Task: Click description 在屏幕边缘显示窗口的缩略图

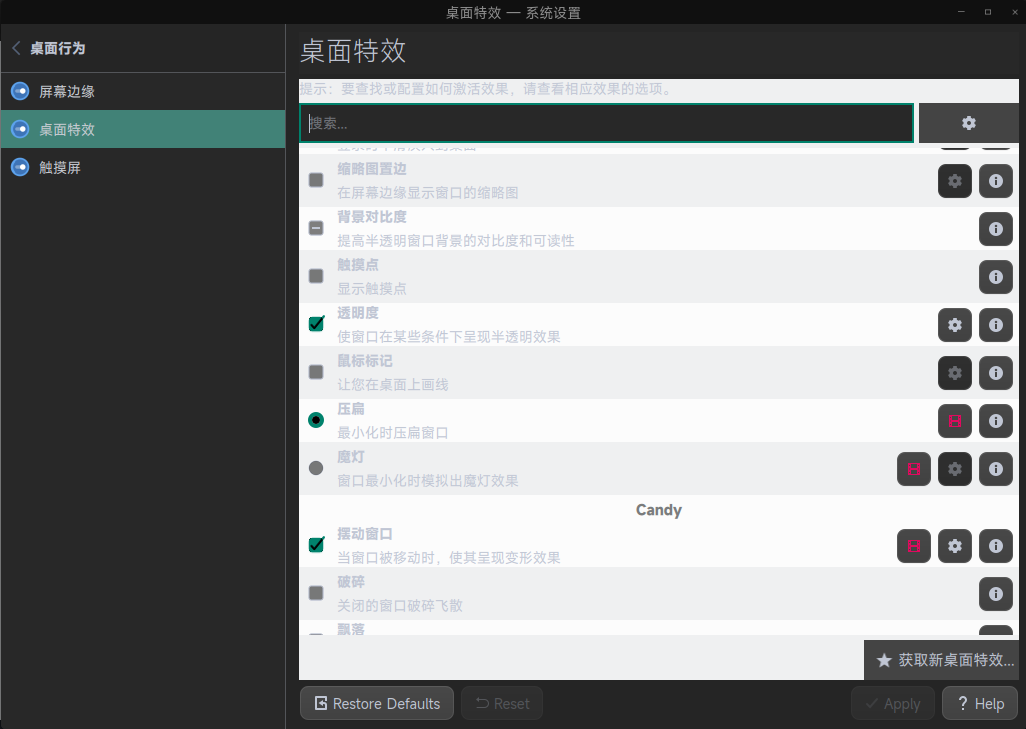Action: point(428,193)
